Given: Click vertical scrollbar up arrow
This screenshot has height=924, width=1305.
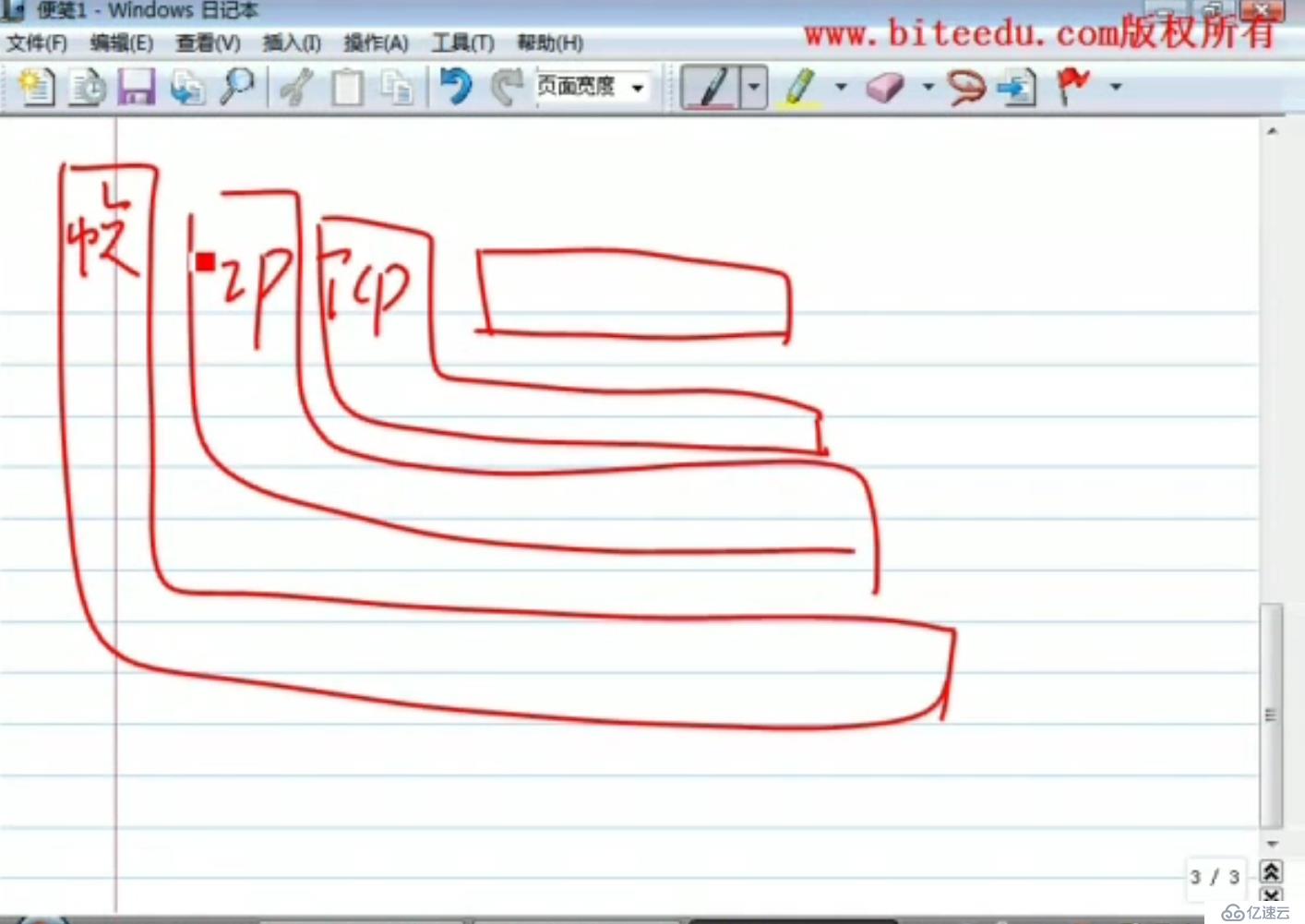Looking at the screenshot, I should pos(1272,131).
